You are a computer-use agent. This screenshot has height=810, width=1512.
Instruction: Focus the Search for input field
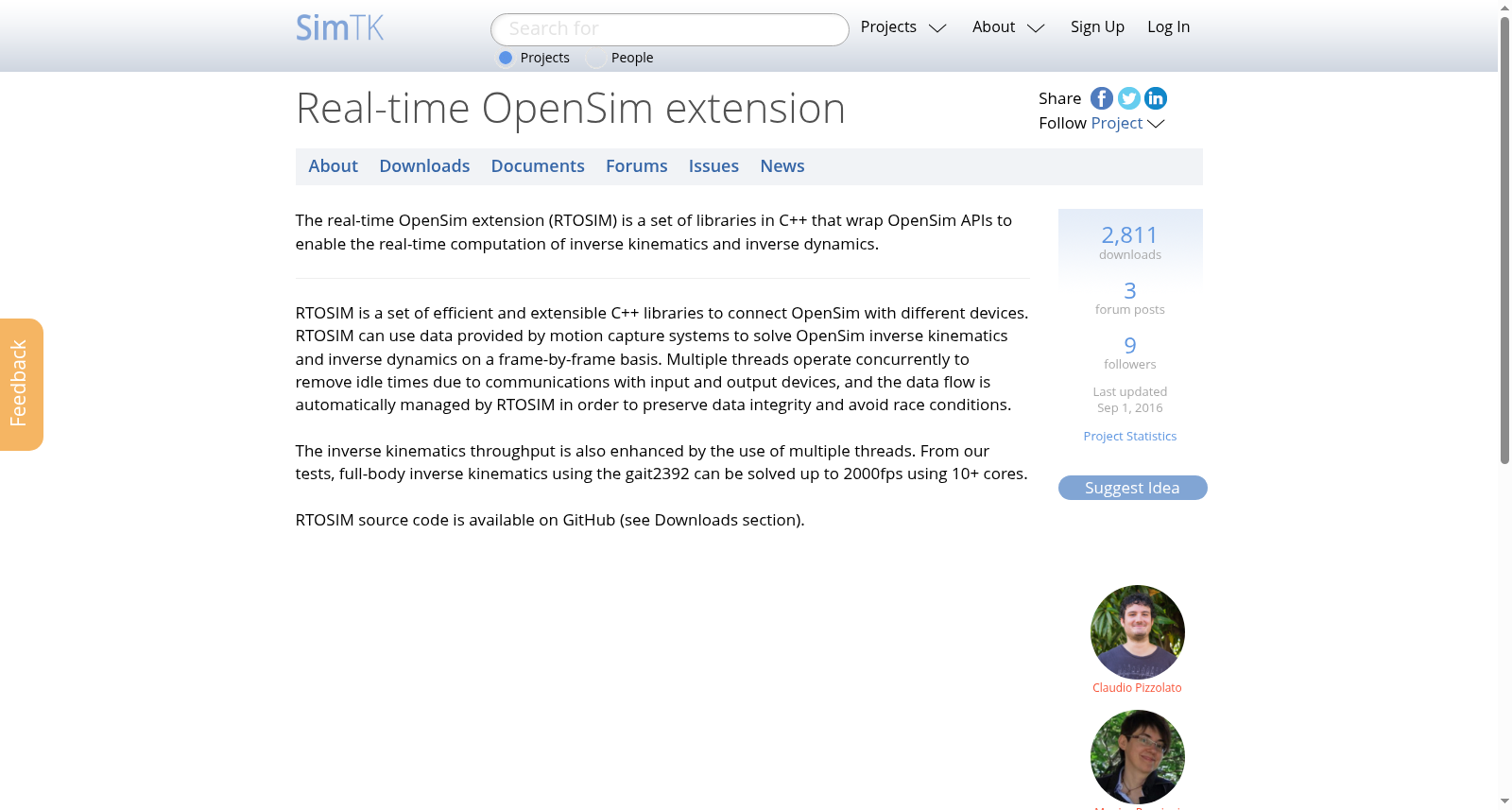pyautogui.click(x=669, y=29)
